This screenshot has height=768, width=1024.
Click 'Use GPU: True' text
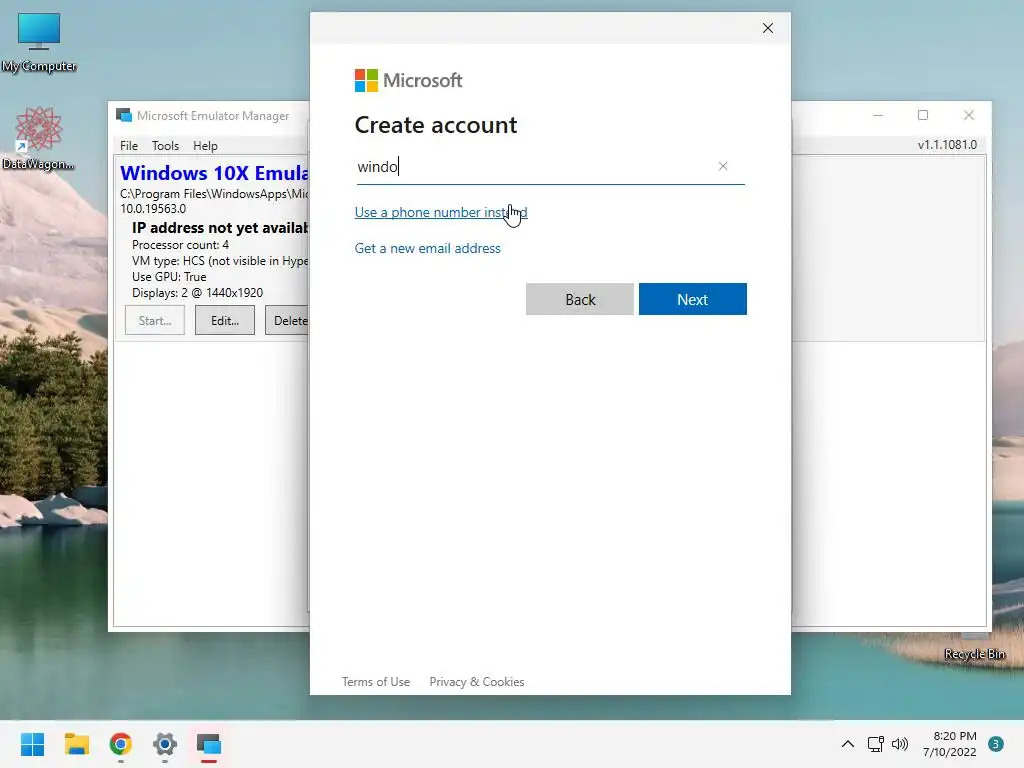pos(169,277)
